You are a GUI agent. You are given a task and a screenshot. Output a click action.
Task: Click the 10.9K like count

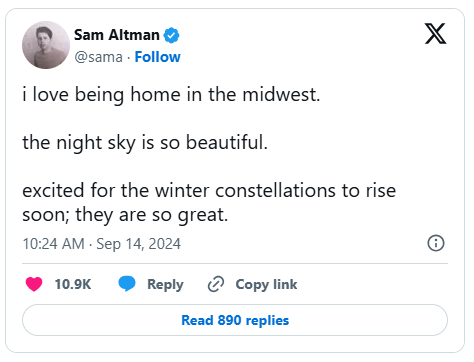(x=73, y=284)
